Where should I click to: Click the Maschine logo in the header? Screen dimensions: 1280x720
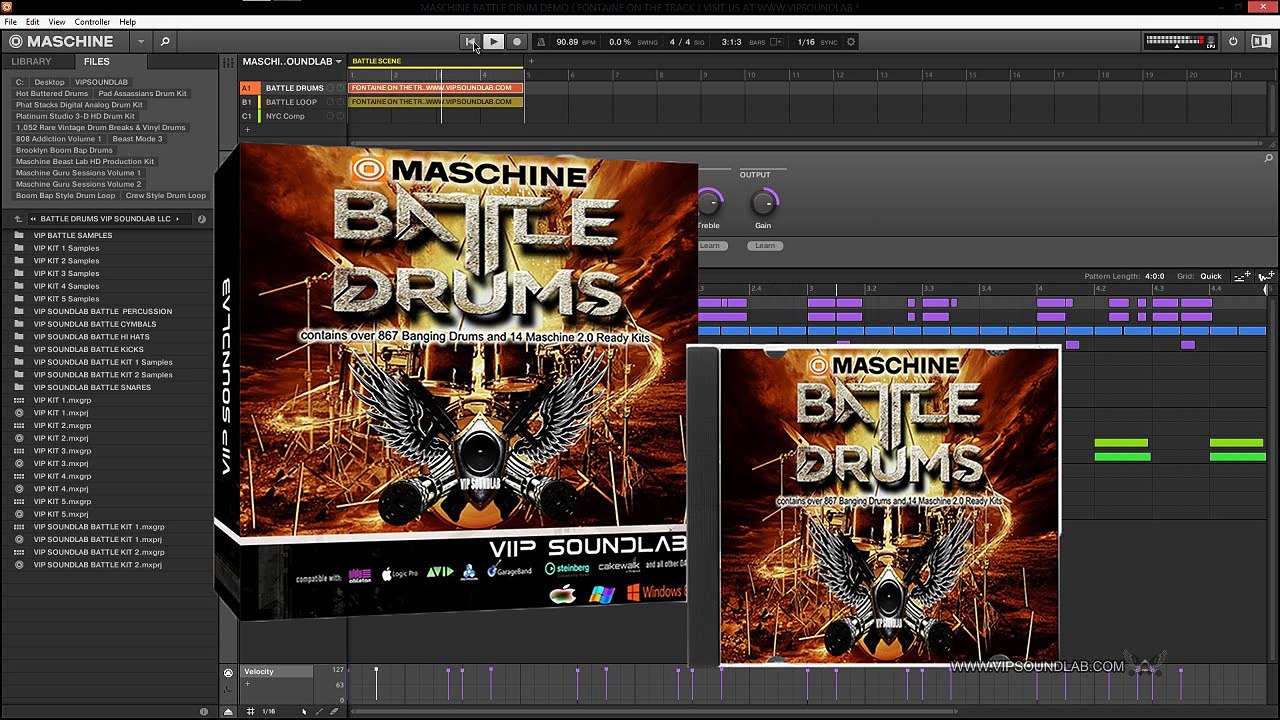click(62, 42)
